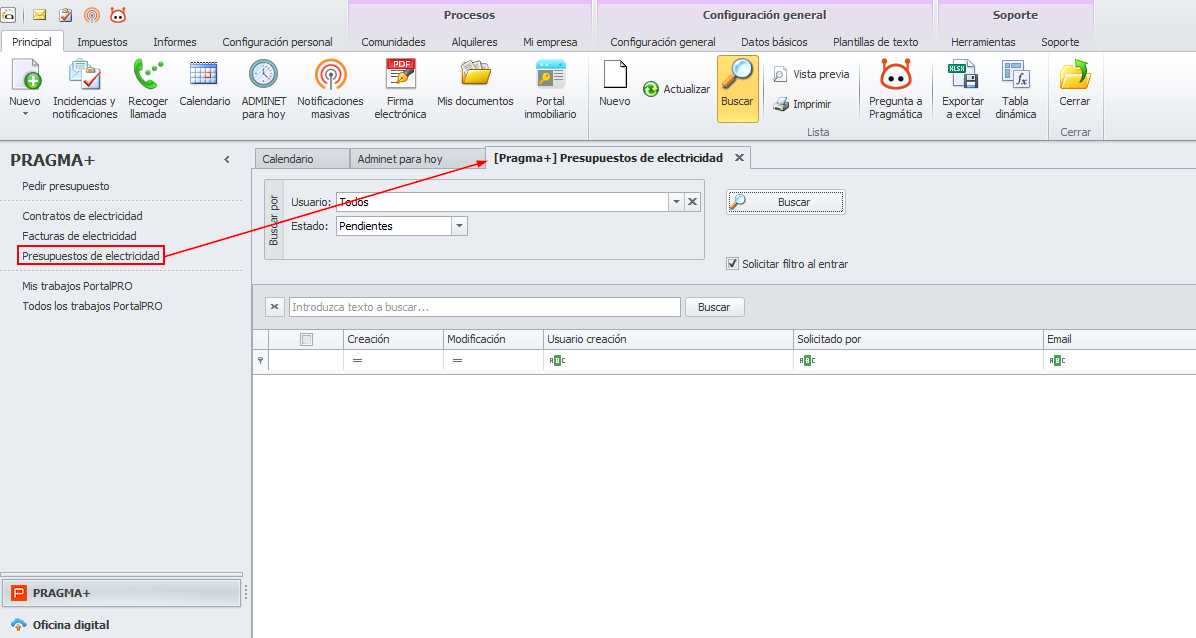Open the Creación column filter operator
Image resolution: width=1196 pixels, height=638 pixels.
tap(357, 360)
